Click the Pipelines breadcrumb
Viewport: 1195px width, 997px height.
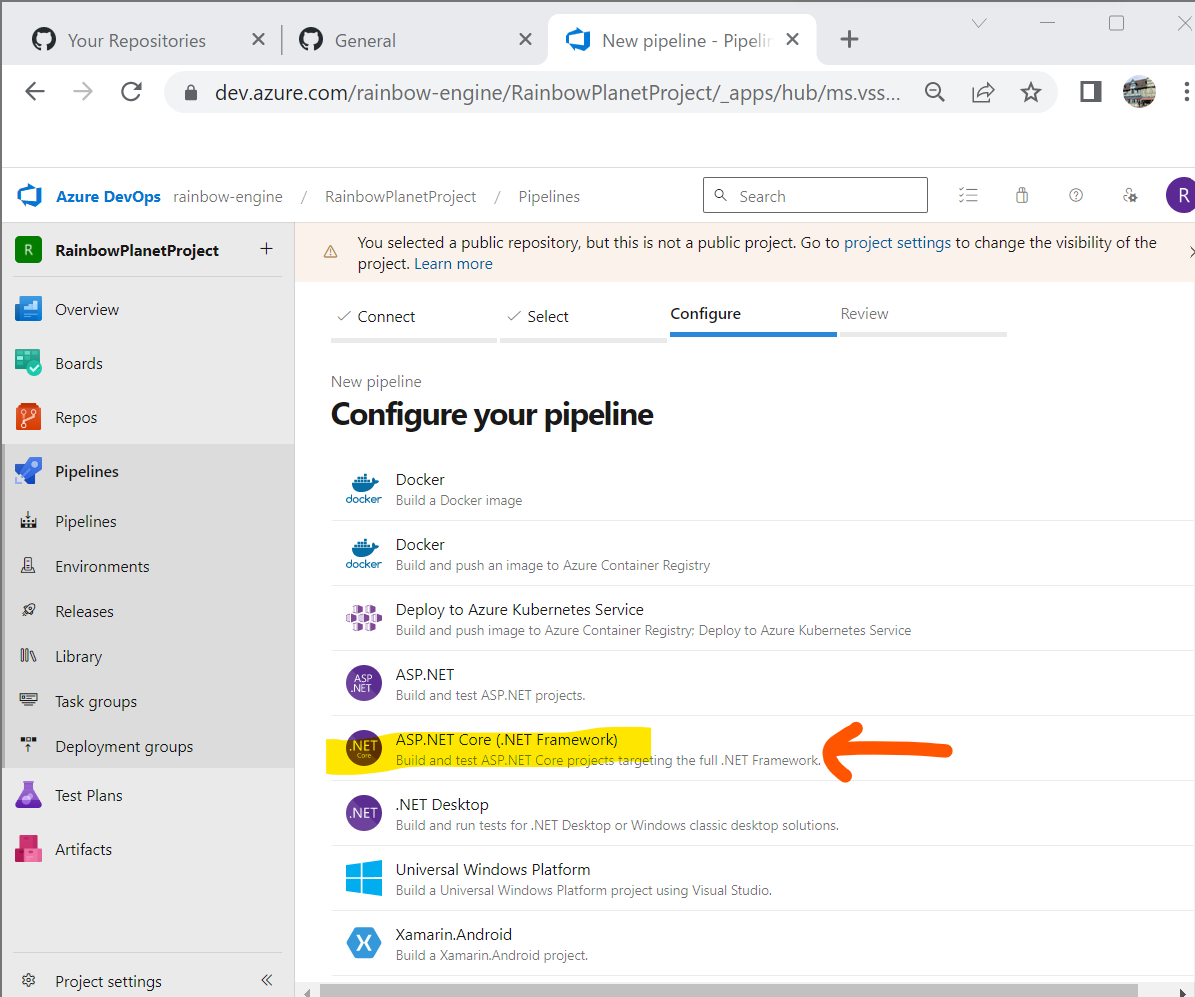tap(549, 197)
